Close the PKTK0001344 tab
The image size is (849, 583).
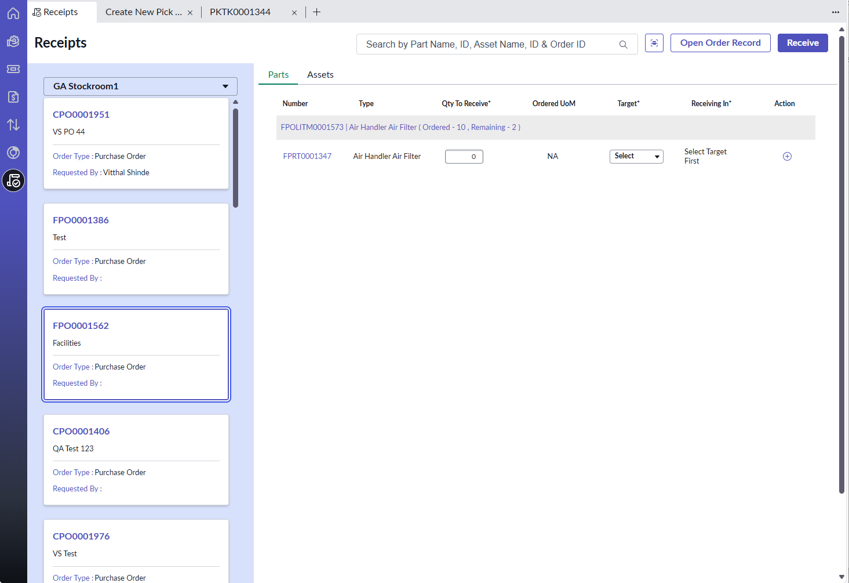click(x=294, y=13)
